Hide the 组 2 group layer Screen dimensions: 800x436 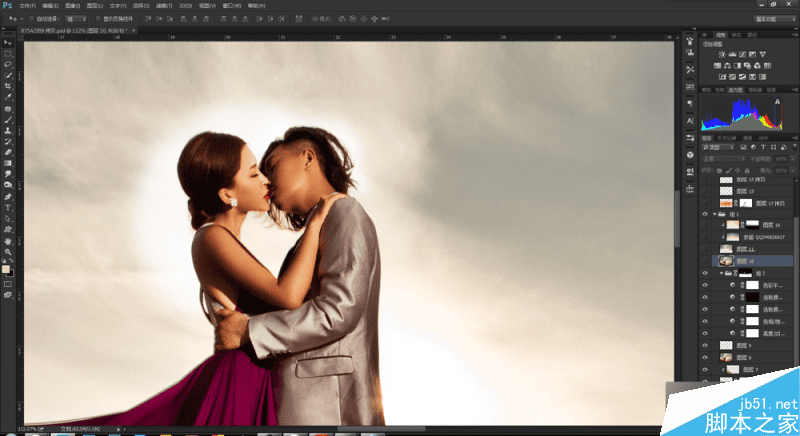coord(705,273)
